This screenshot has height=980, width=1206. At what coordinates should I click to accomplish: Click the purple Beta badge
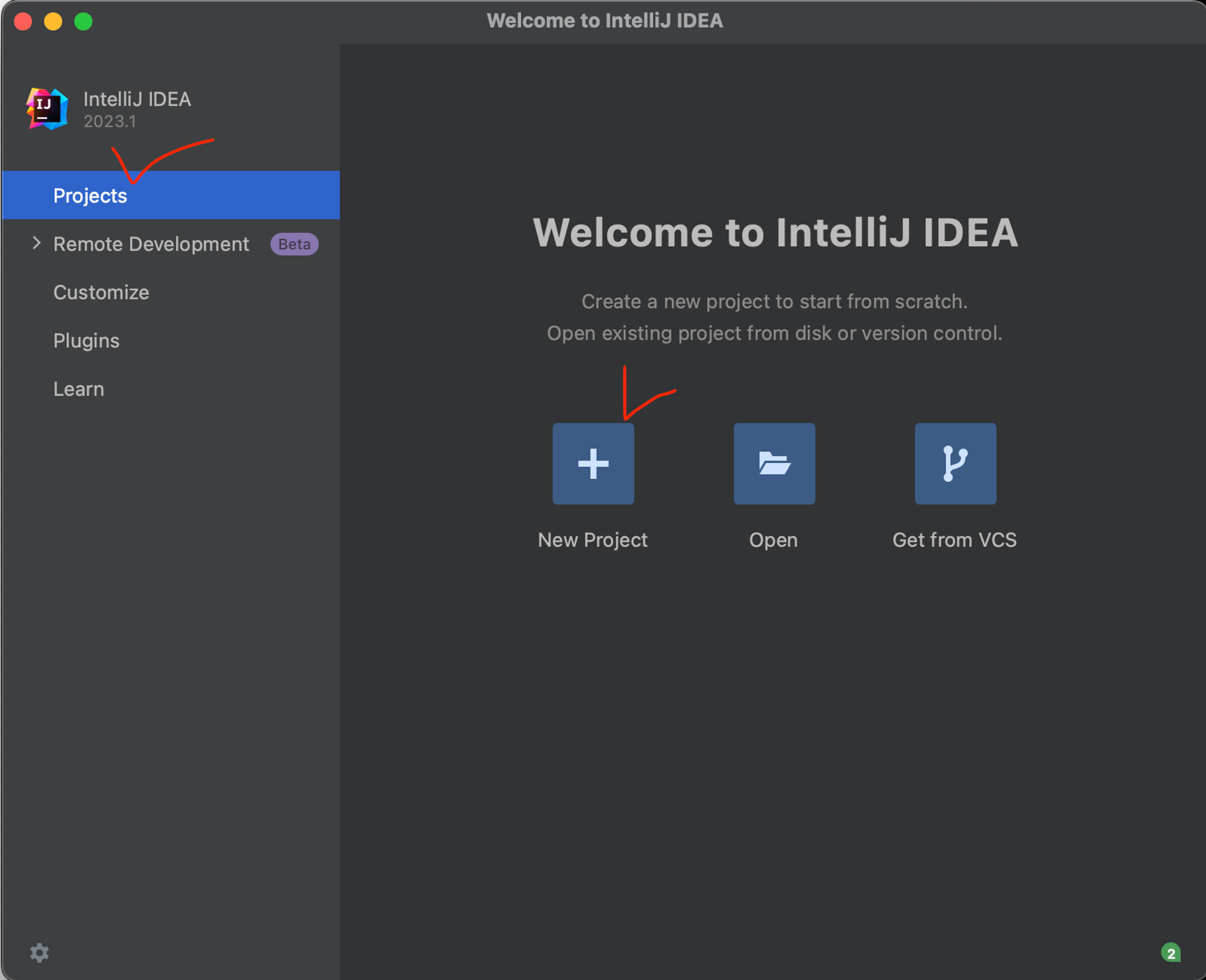pyautogui.click(x=294, y=244)
